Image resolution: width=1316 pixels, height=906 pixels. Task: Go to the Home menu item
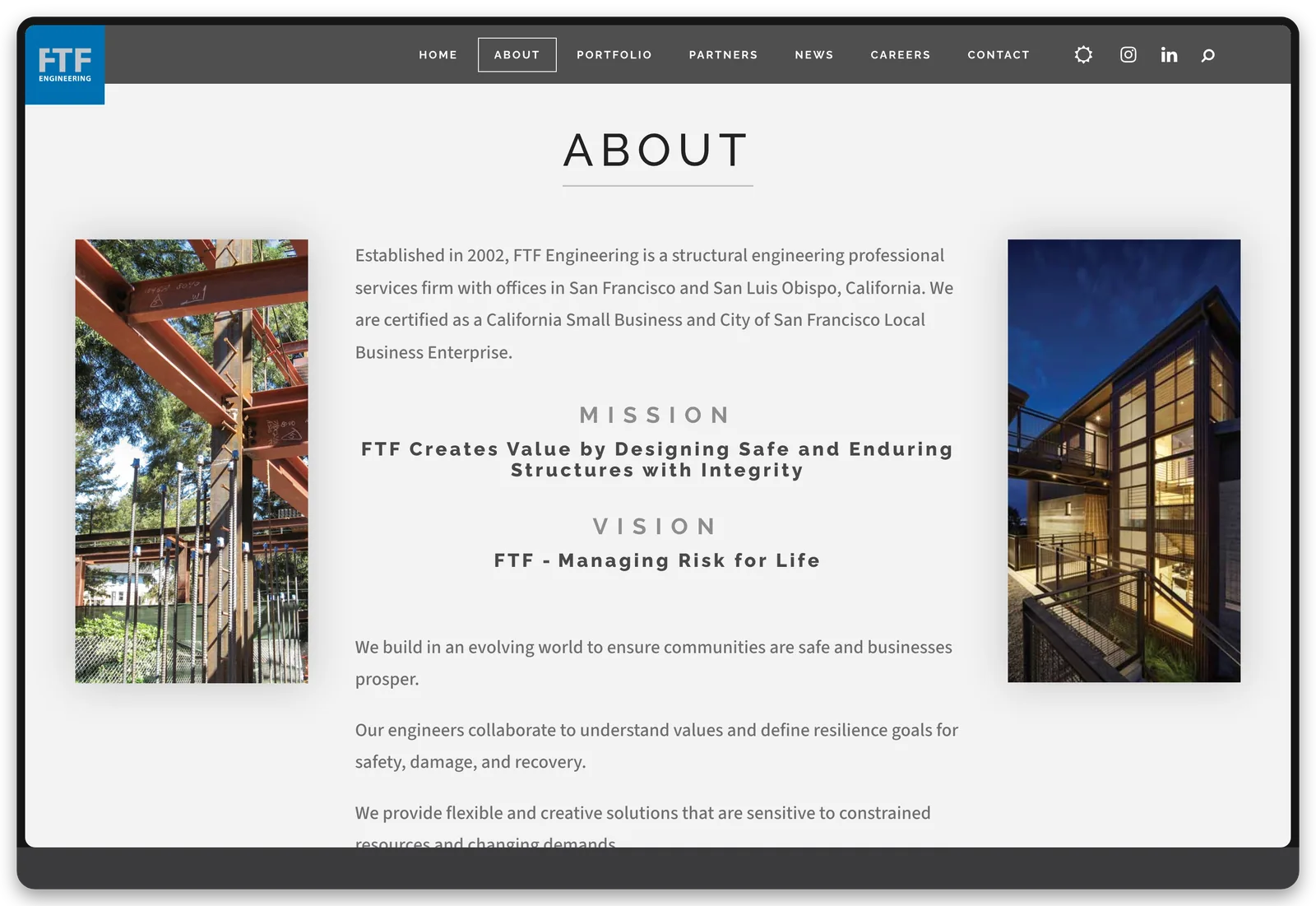438,54
